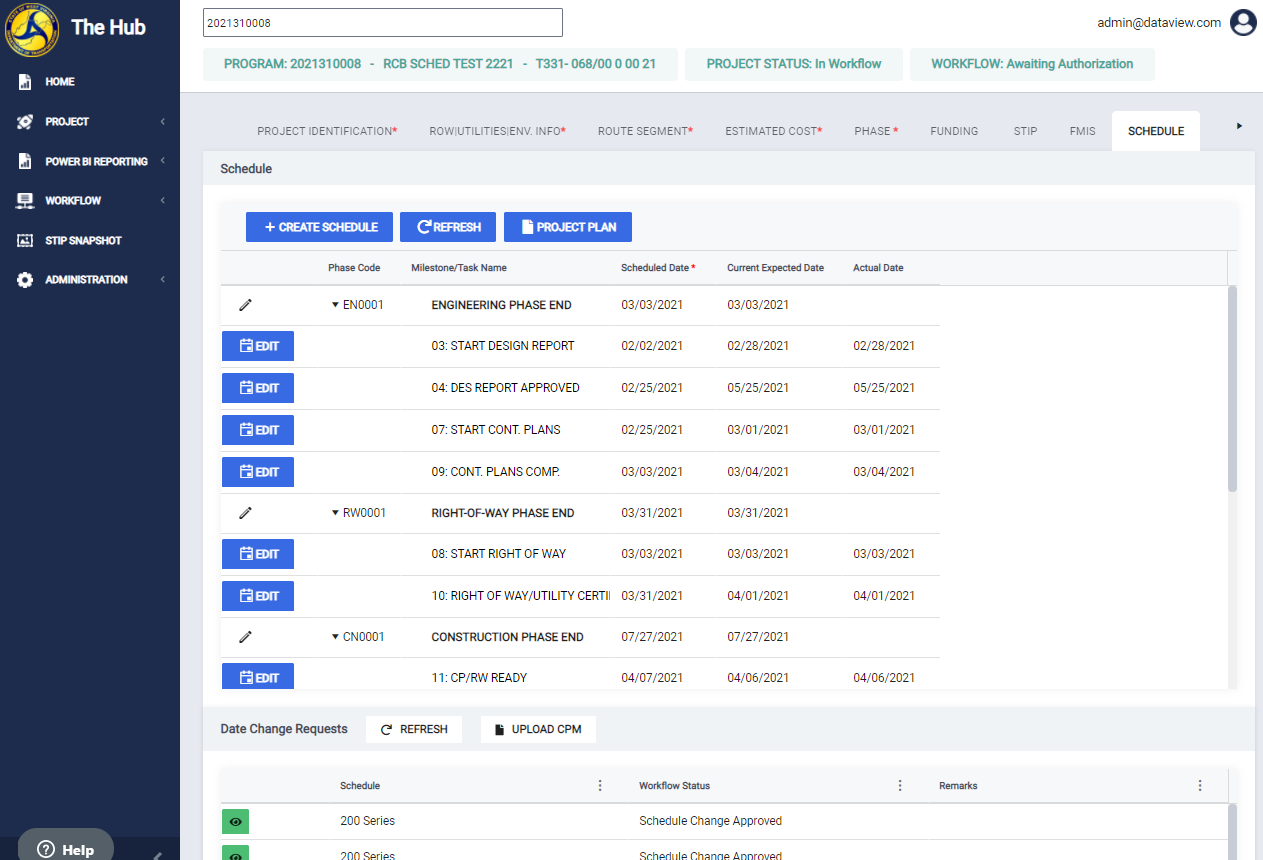
Task: Click WORKFLOW: Awaiting Authorization badge
Action: [1032, 64]
